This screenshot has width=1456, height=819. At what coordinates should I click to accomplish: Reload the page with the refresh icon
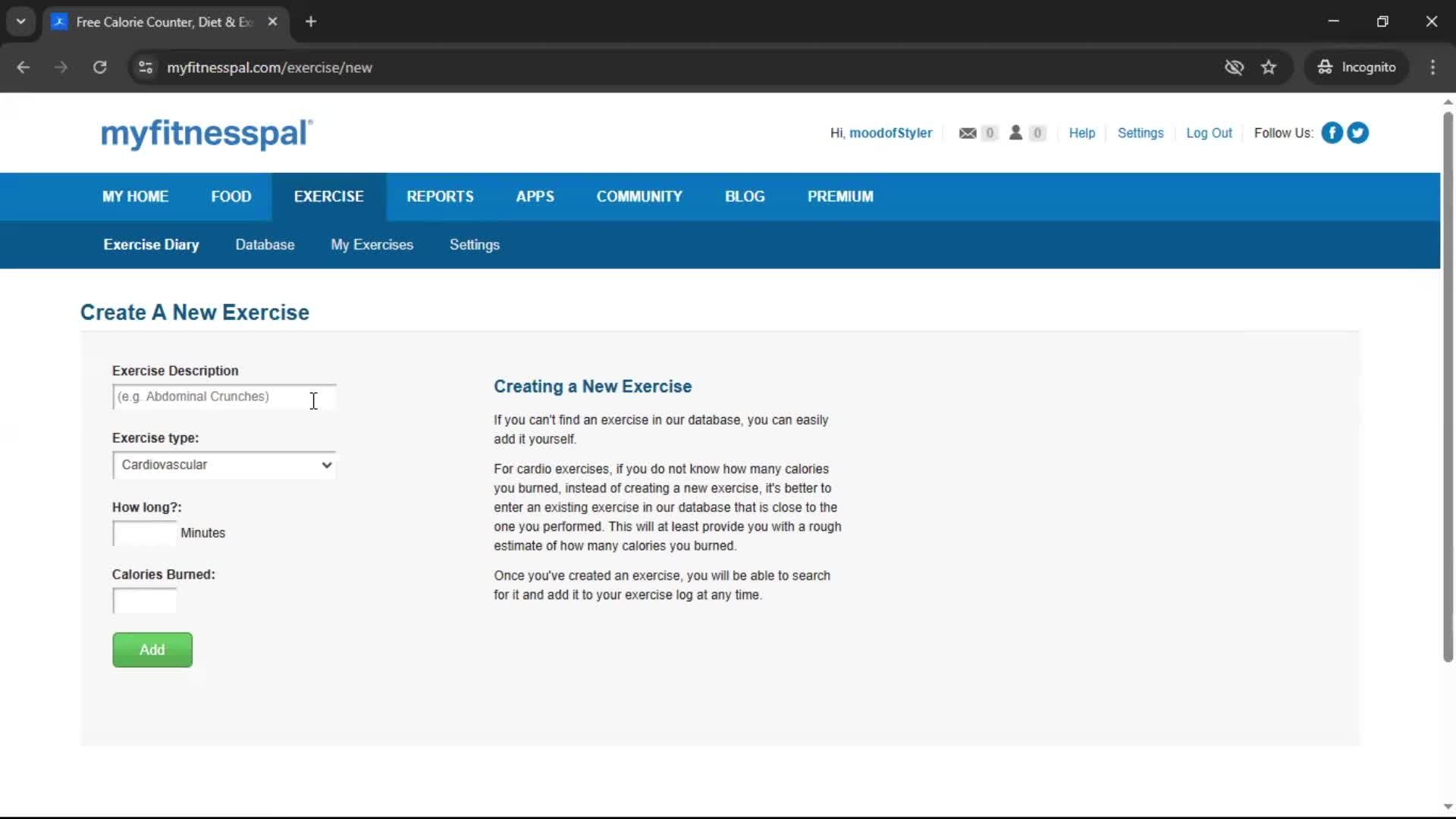[x=99, y=67]
